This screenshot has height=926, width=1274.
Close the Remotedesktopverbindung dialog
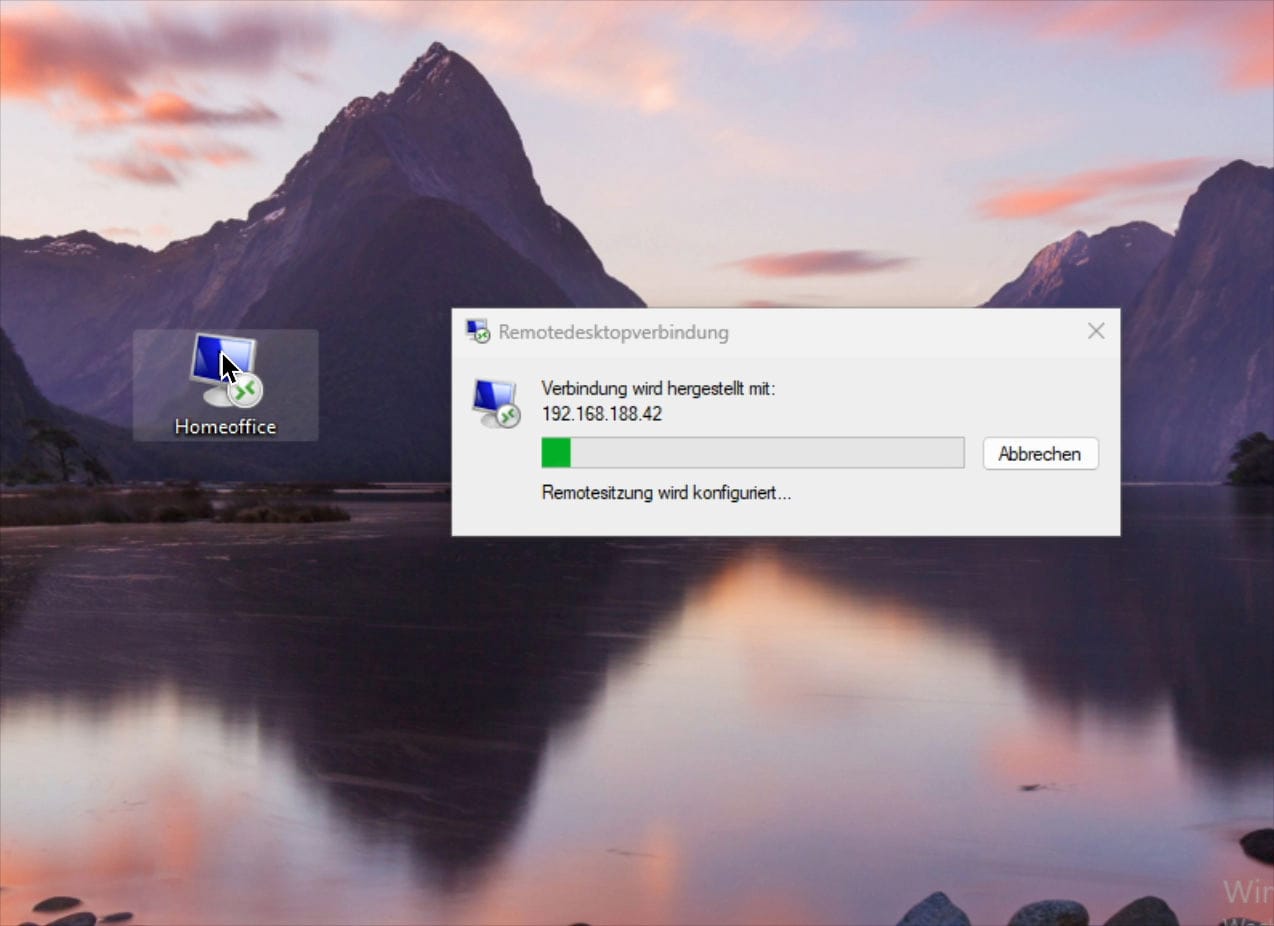coord(1096,331)
